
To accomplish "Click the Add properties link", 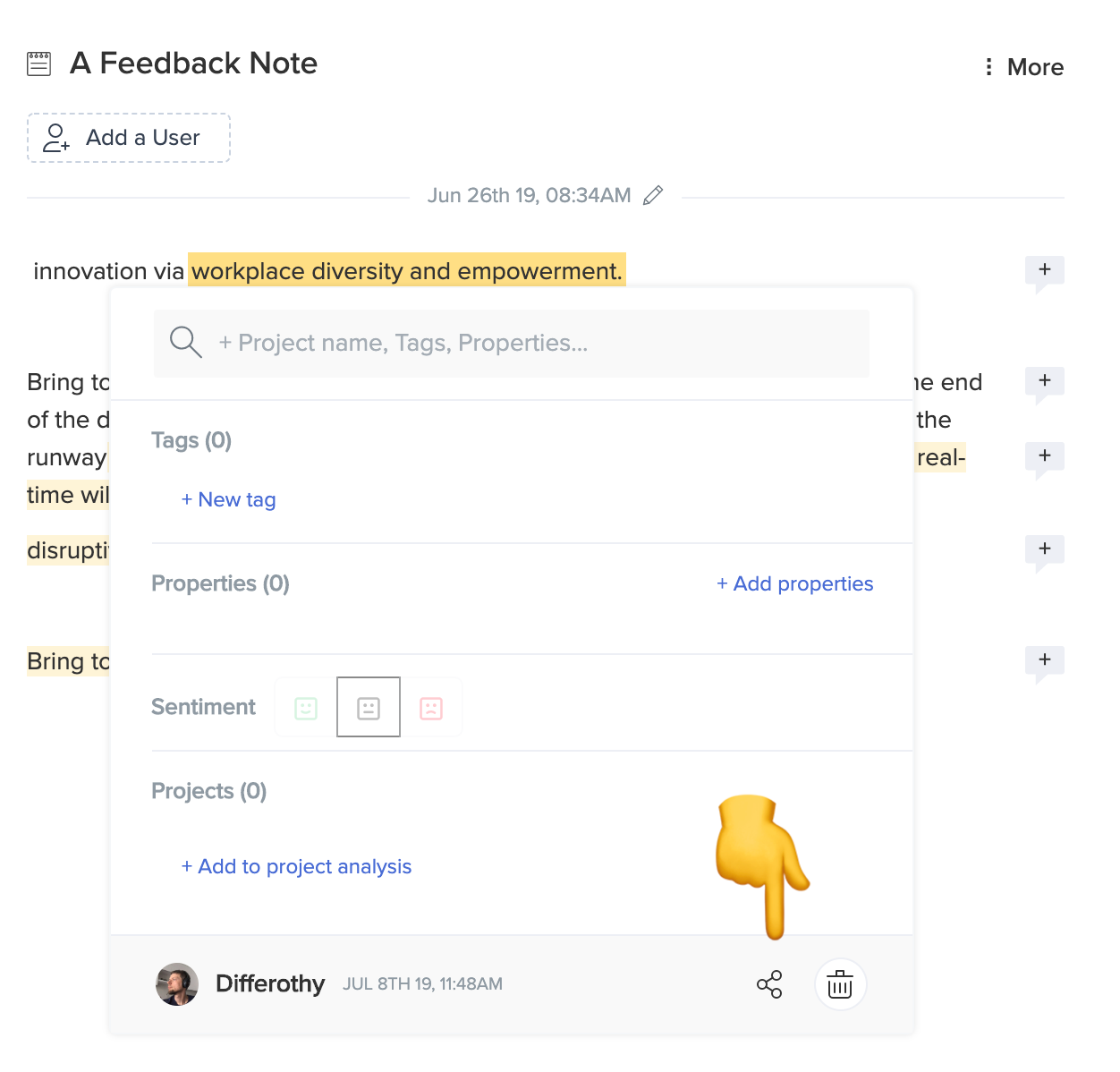I will [794, 583].
